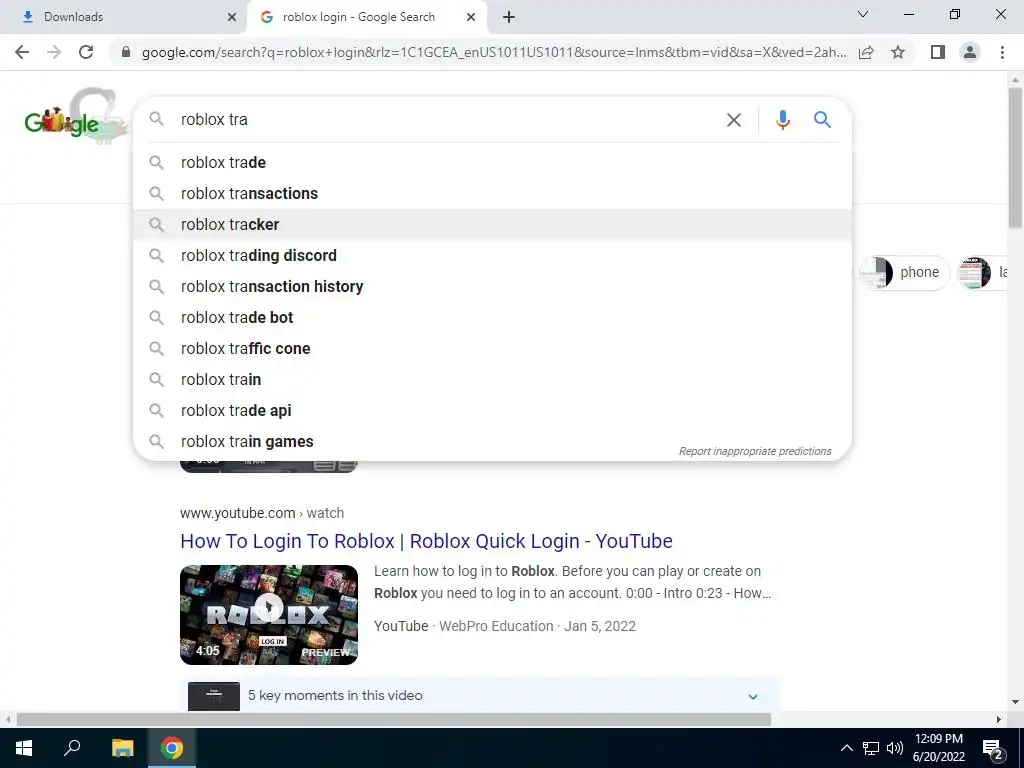Open www.youtube.com watch breadcrumb

click(x=262, y=513)
